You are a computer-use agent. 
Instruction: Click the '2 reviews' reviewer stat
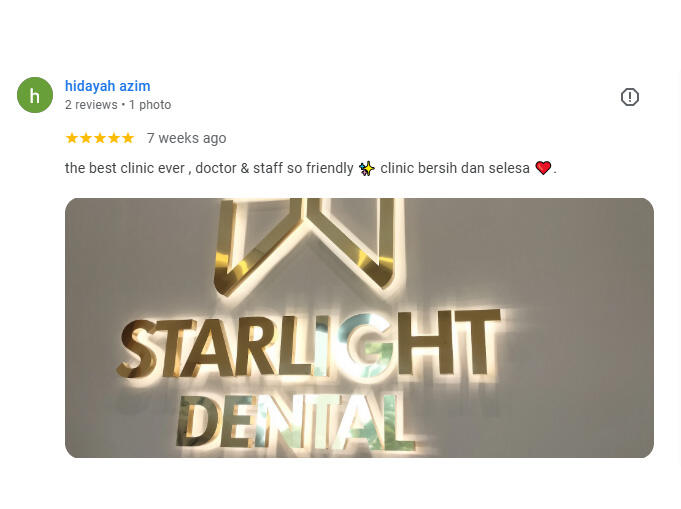coord(91,105)
